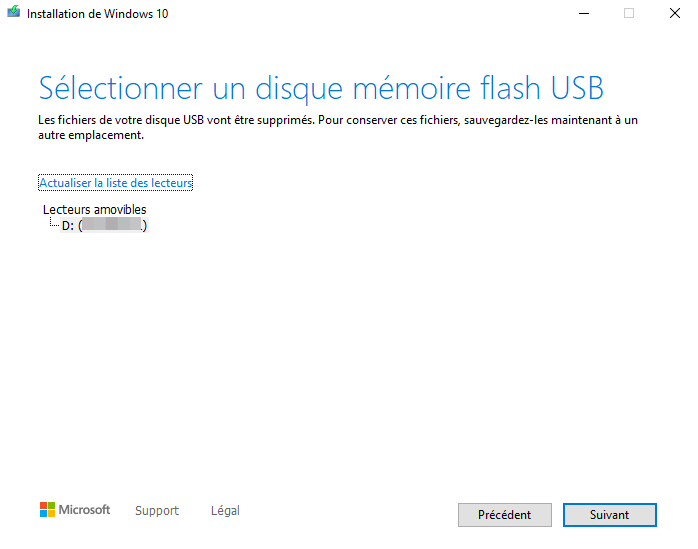Open the Support link
This screenshot has width=698, height=549.
[x=157, y=511]
